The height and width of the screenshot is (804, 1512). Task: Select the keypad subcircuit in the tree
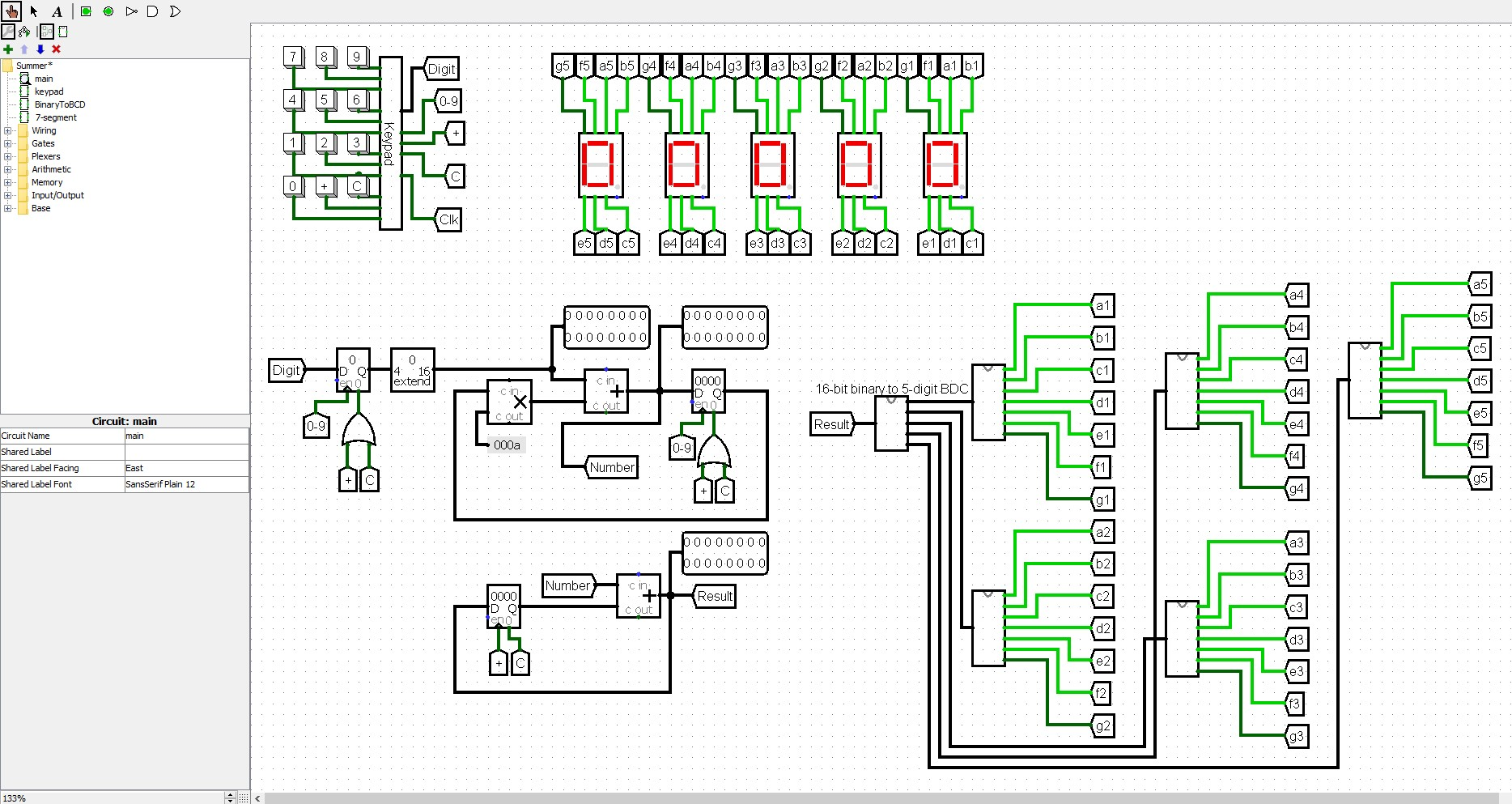pos(48,91)
